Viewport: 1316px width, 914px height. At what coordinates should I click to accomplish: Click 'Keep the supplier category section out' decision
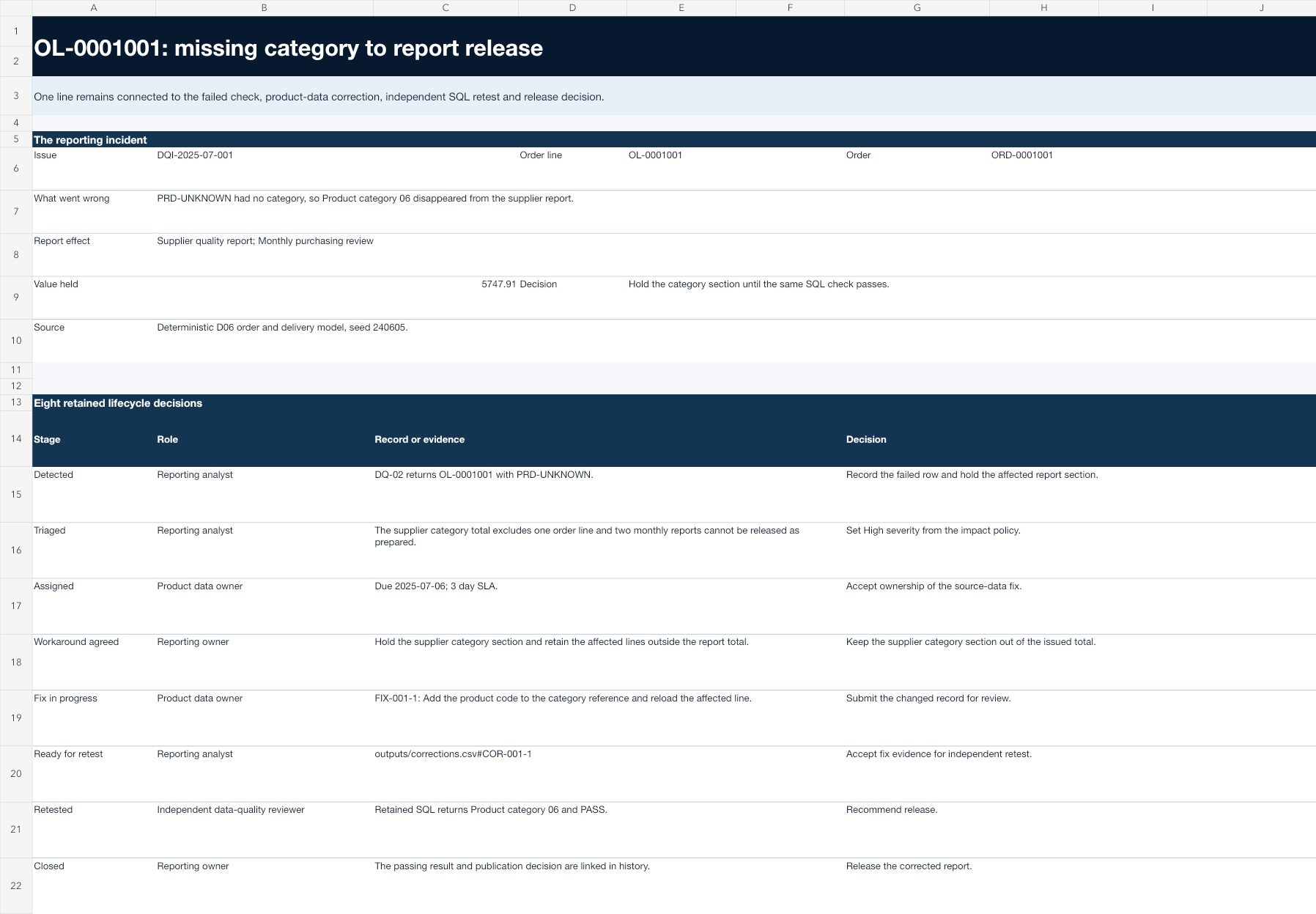971,642
